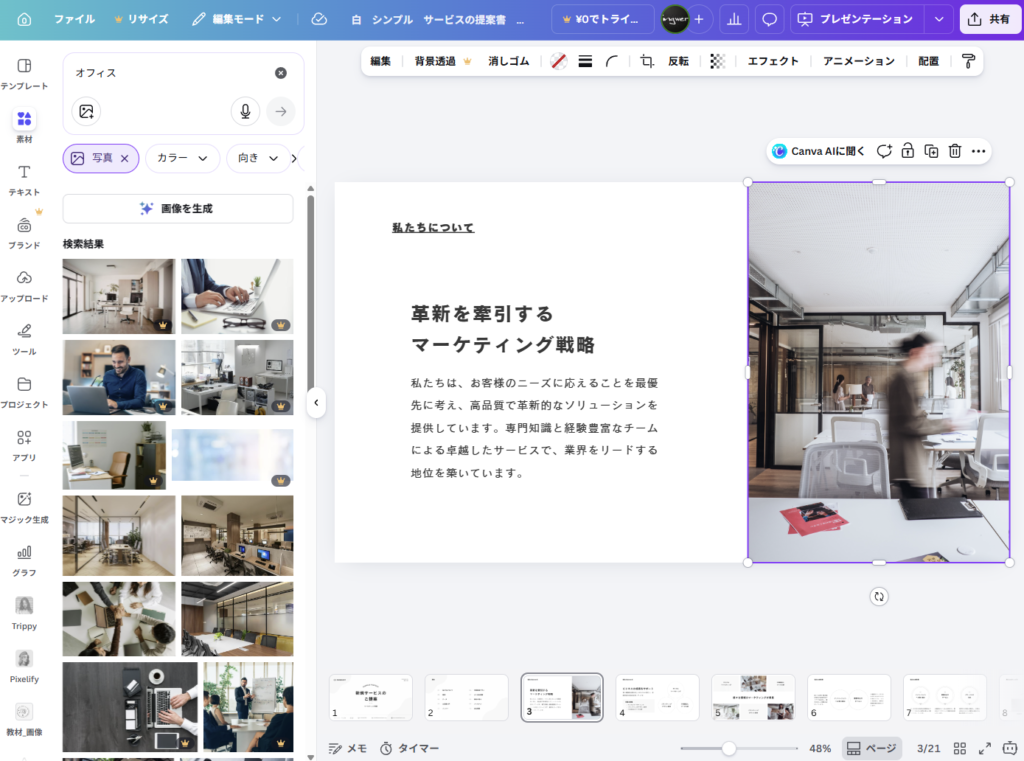The width and height of the screenshot is (1024, 761).
Task: Delete the image with the trash icon
Action: pyautogui.click(x=955, y=151)
